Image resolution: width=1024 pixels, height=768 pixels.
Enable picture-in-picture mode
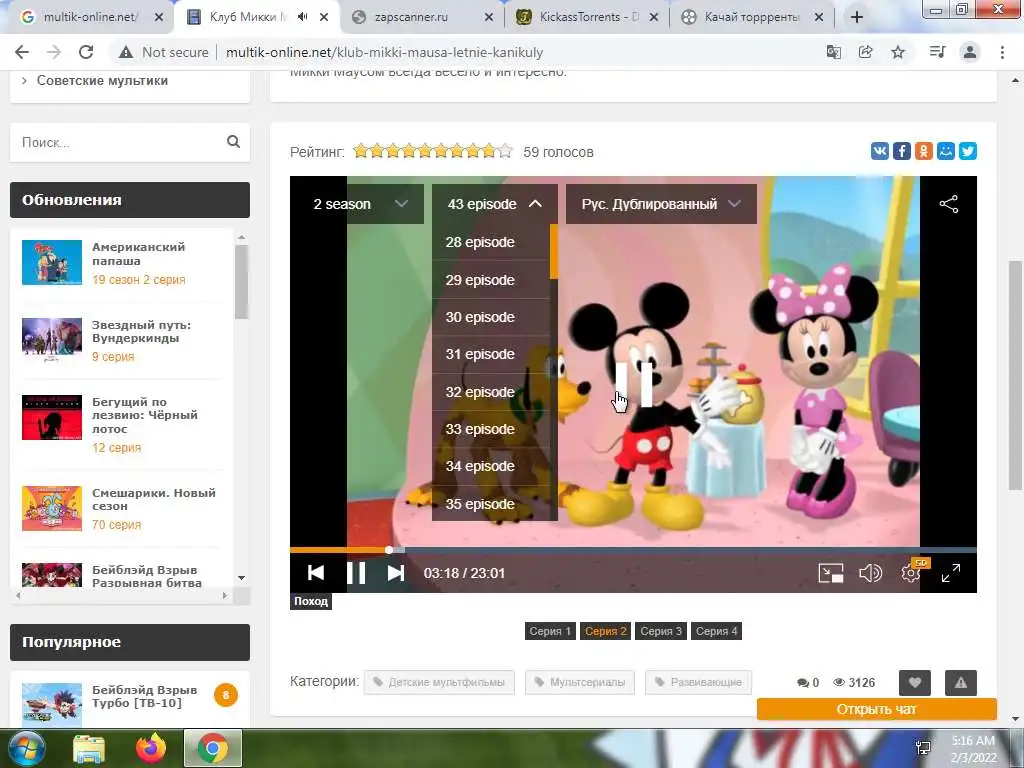point(831,573)
